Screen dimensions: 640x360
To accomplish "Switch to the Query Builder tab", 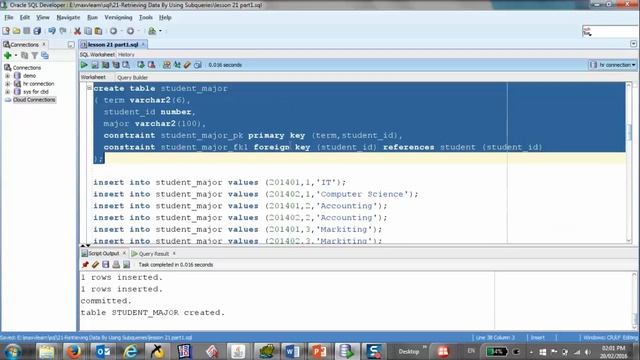I will (x=132, y=78).
